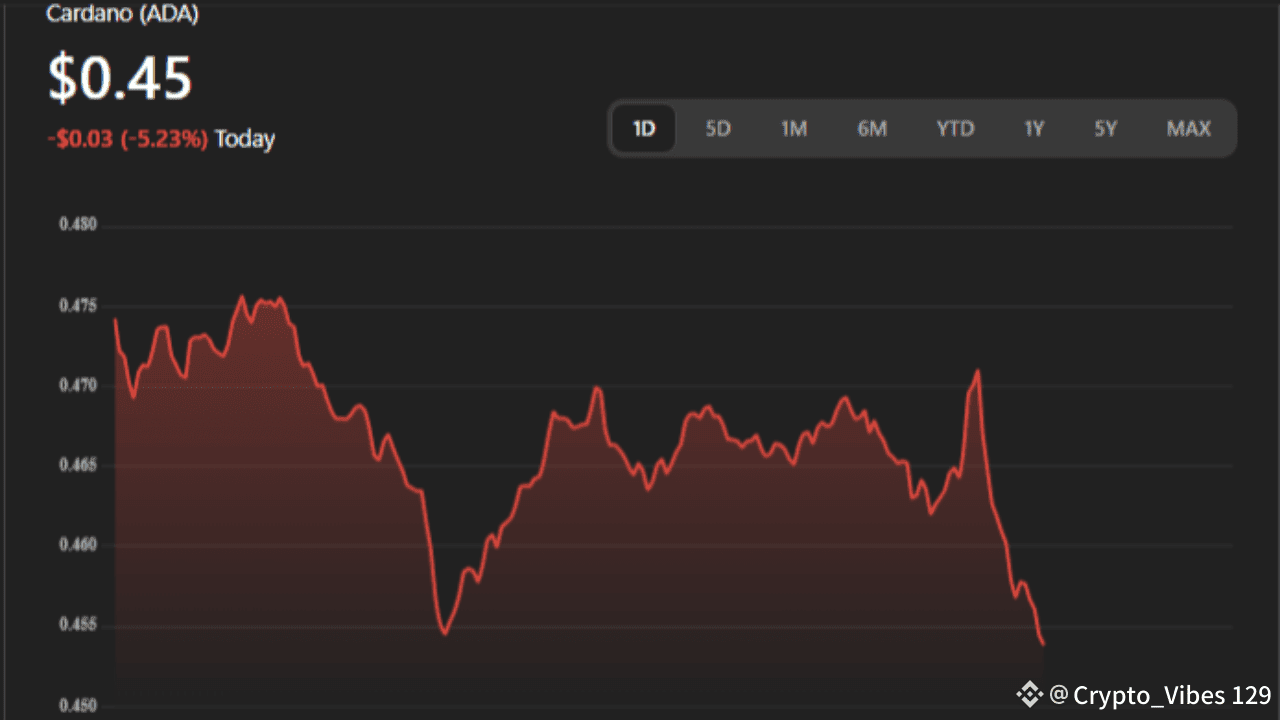Open the 5Y price range
The width and height of the screenshot is (1280, 720).
point(1105,128)
